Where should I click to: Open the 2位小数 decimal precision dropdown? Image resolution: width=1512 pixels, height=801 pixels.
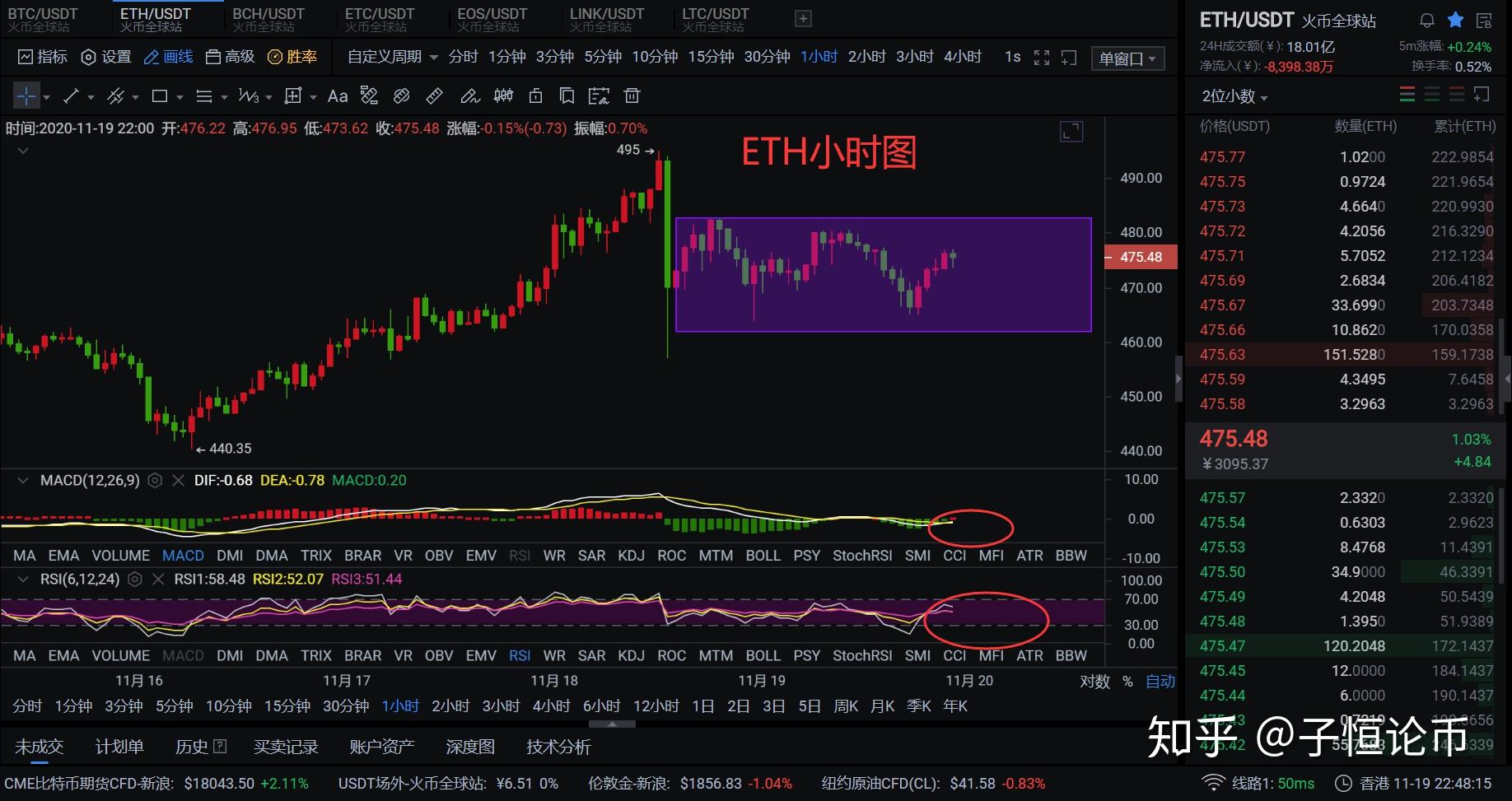pos(1234,96)
